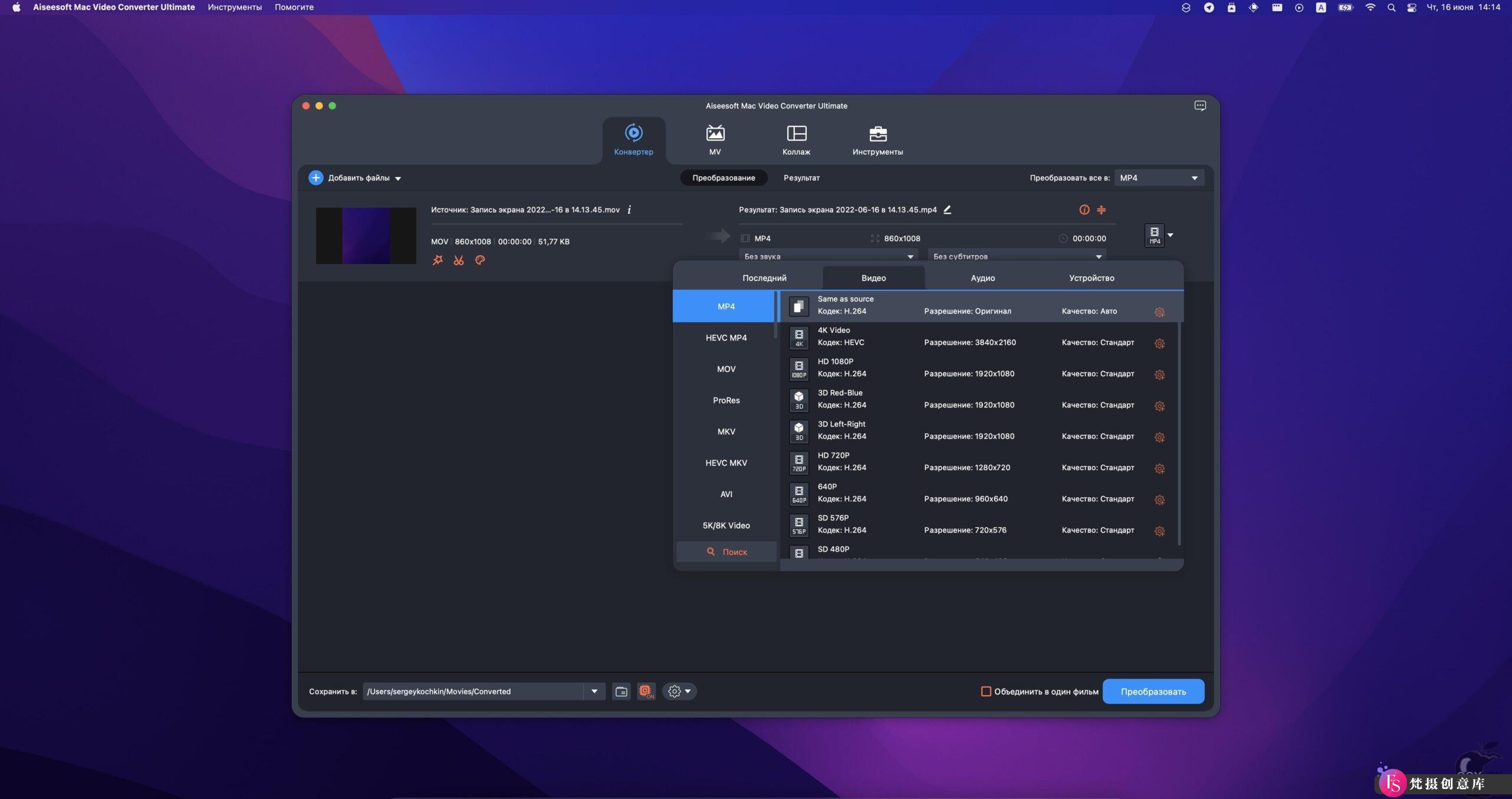This screenshot has height=799, width=1512.
Task: Click the MP4 output format icon button
Action: pos(1154,235)
